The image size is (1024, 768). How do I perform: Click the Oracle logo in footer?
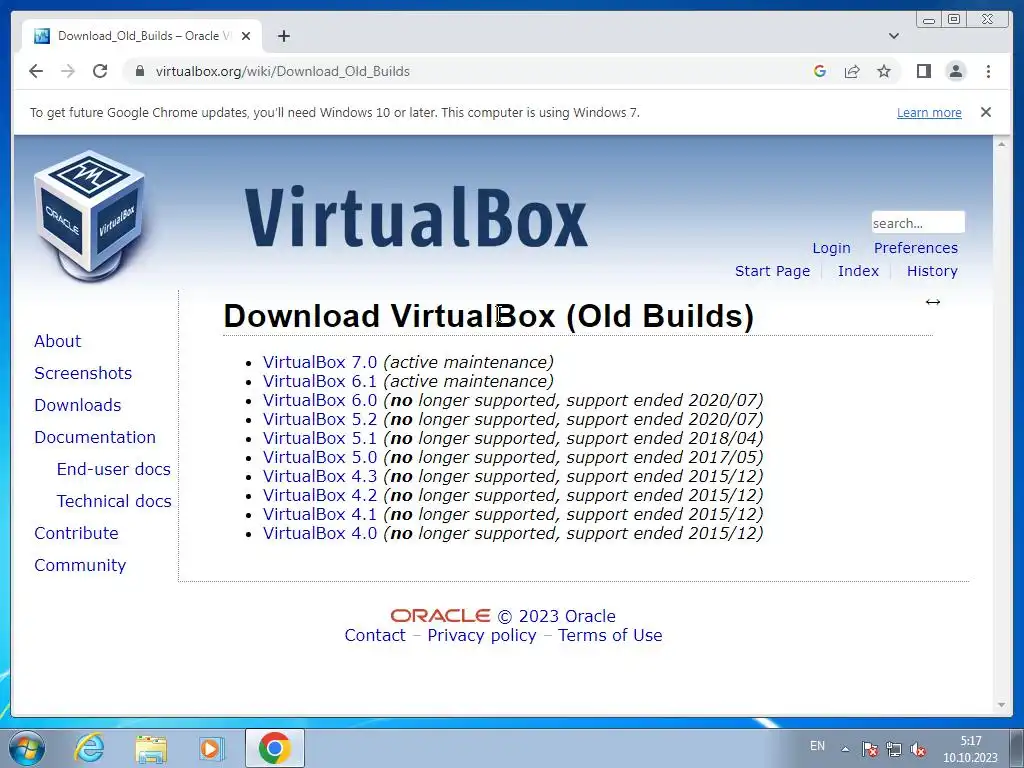pyautogui.click(x=440, y=616)
